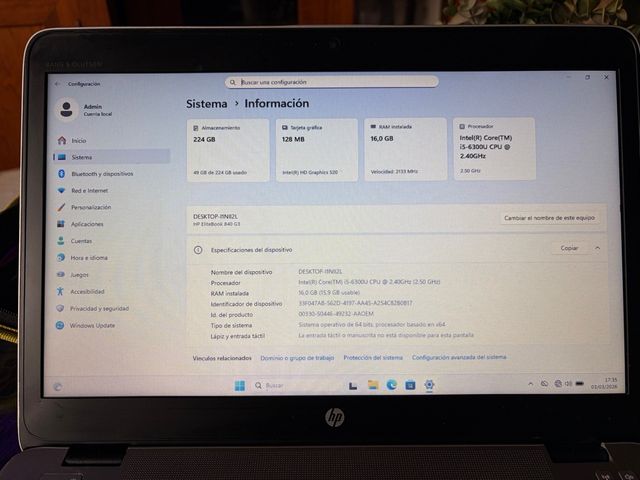
Task: Open the Inicio home settings page
Action: click(78, 141)
